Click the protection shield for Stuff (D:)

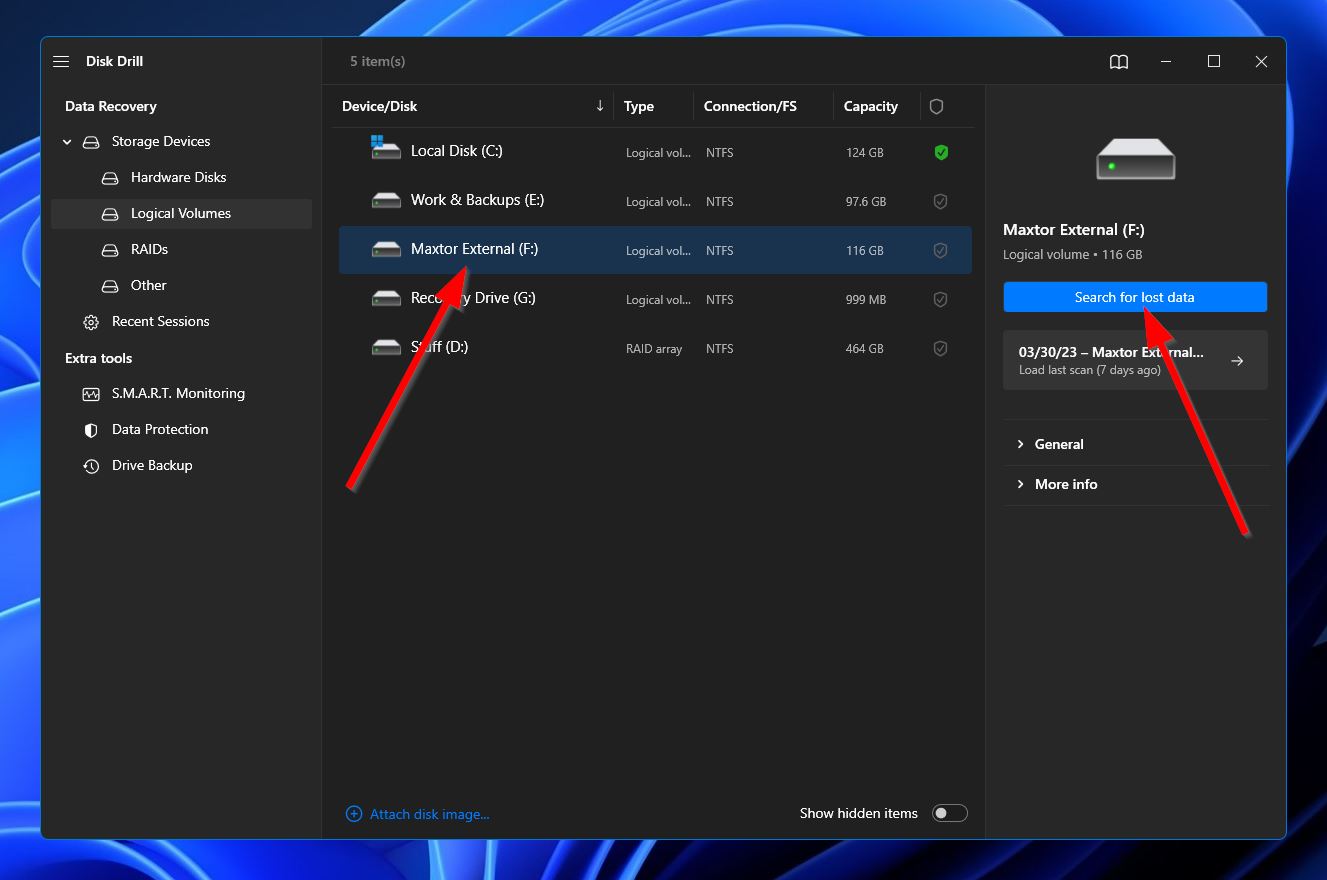coord(940,349)
